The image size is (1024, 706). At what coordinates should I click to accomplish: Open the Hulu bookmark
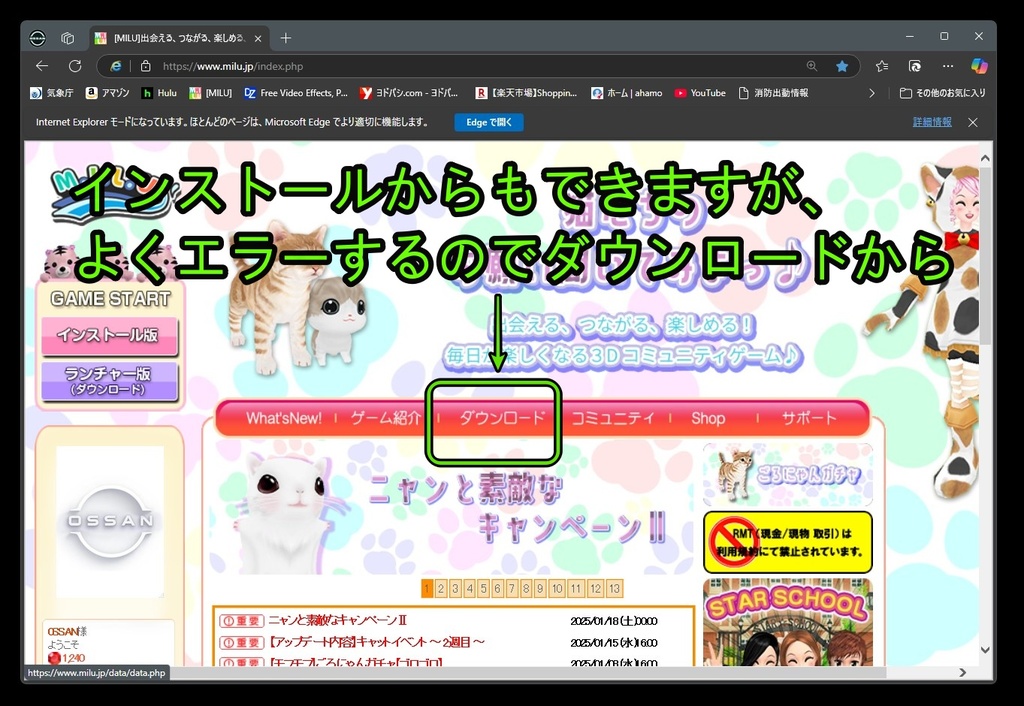pyautogui.click(x=159, y=93)
